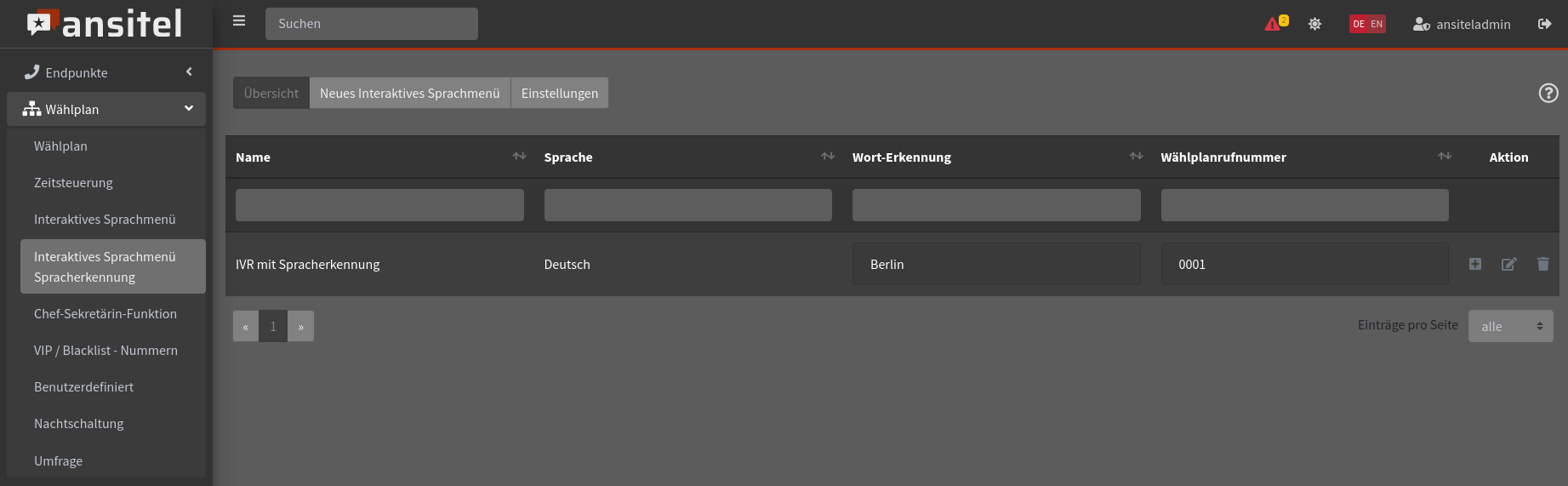Toggle the light/dark theme icon
Viewport: 1568px width, 486px height.
[x=1314, y=24]
